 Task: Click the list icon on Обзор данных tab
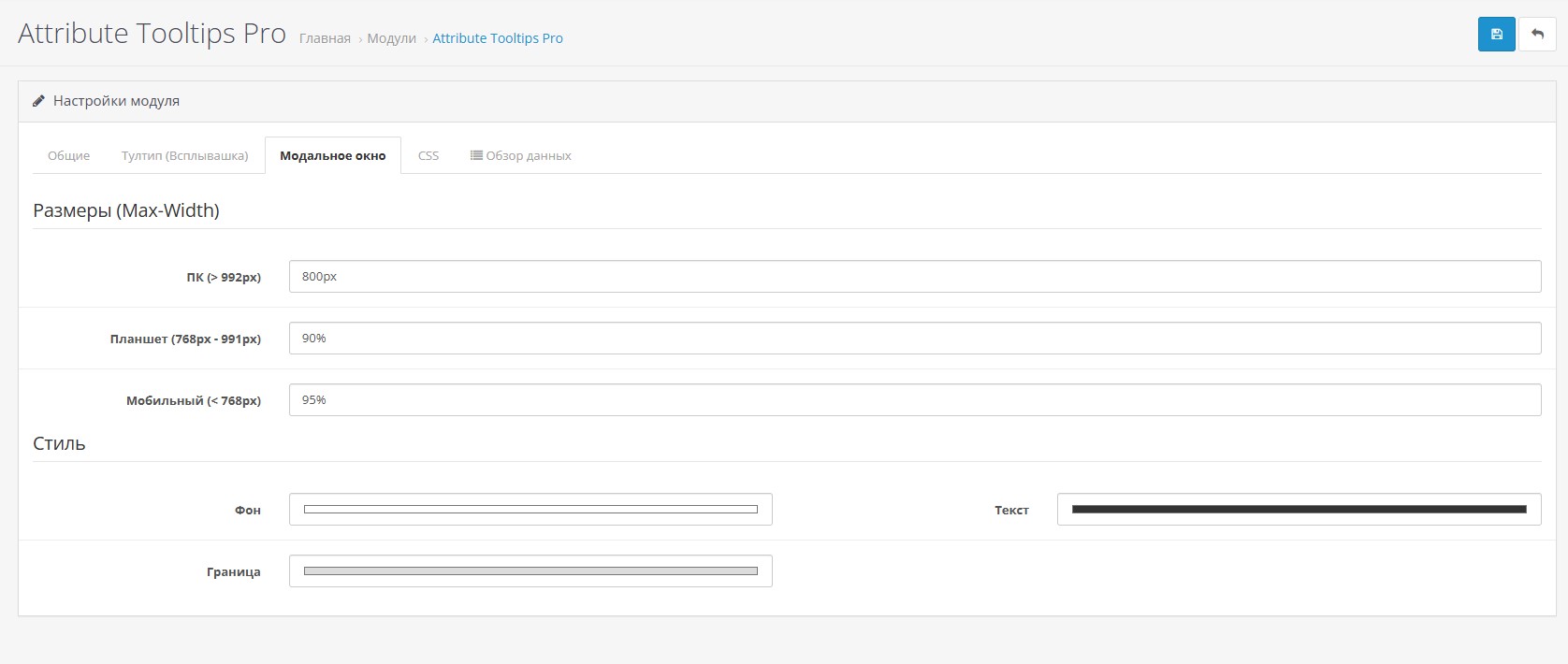(476, 155)
